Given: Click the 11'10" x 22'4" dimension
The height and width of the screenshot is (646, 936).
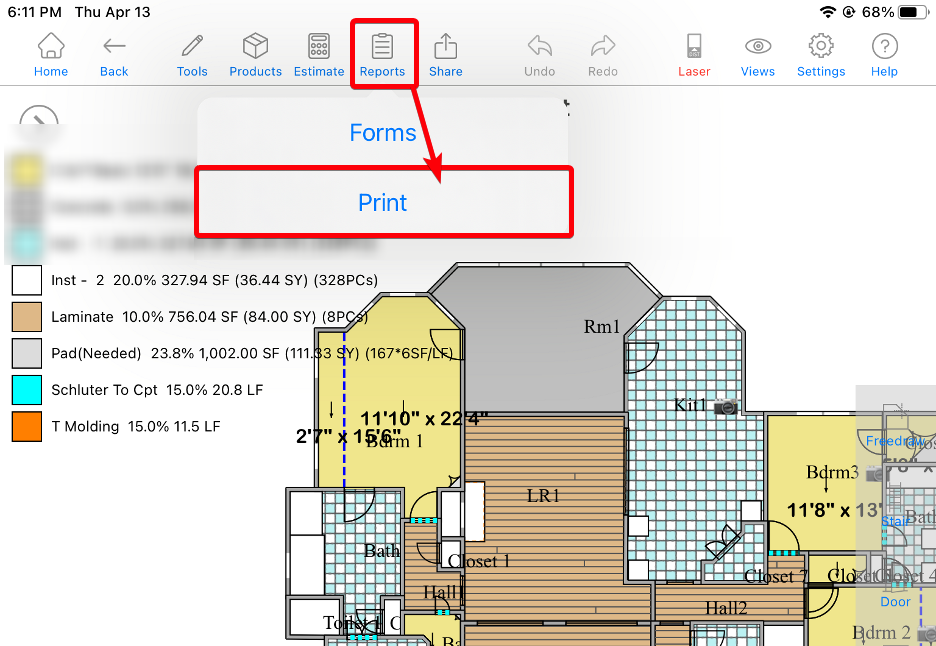Looking at the screenshot, I should tap(424, 419).
